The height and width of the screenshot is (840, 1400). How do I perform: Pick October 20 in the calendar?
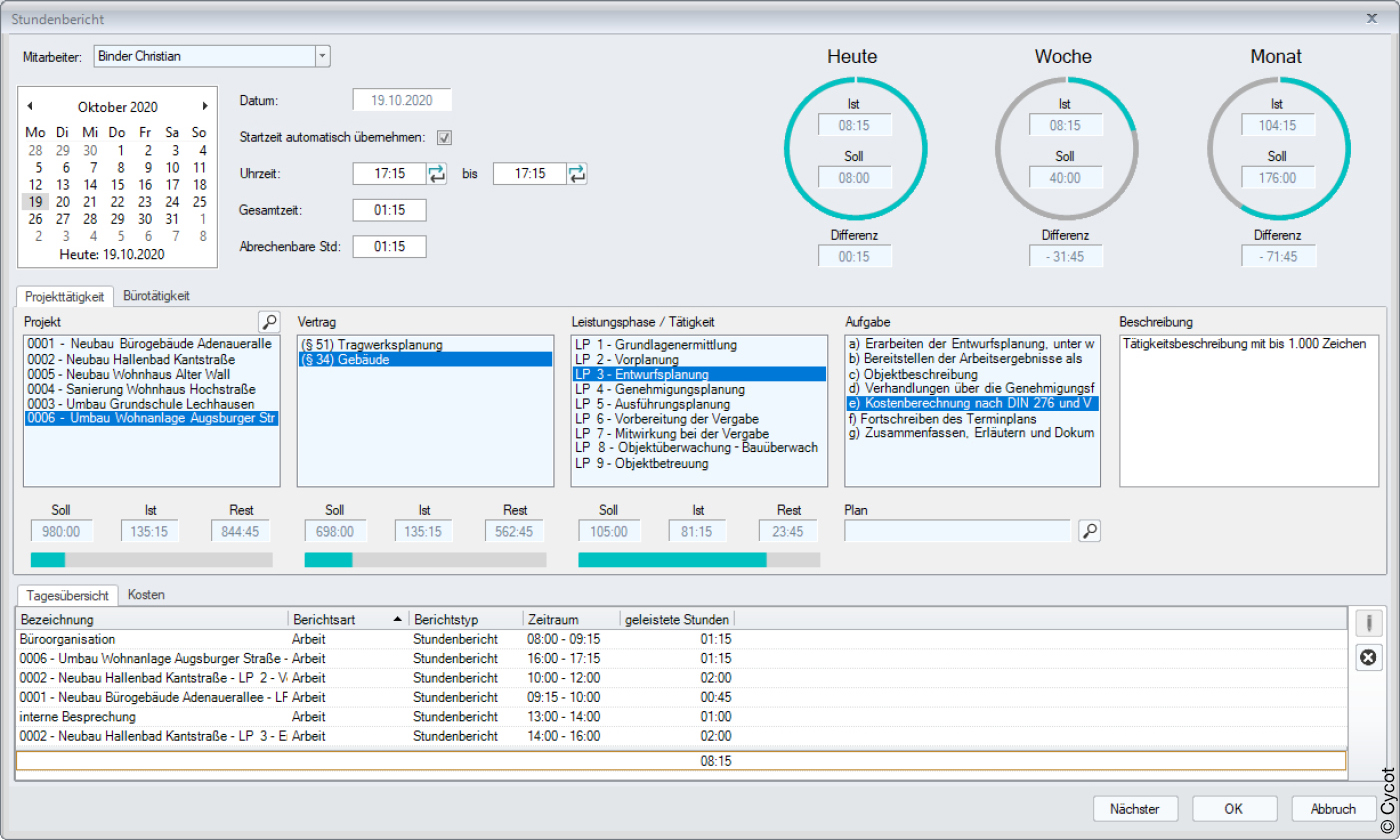coord(62,201)
